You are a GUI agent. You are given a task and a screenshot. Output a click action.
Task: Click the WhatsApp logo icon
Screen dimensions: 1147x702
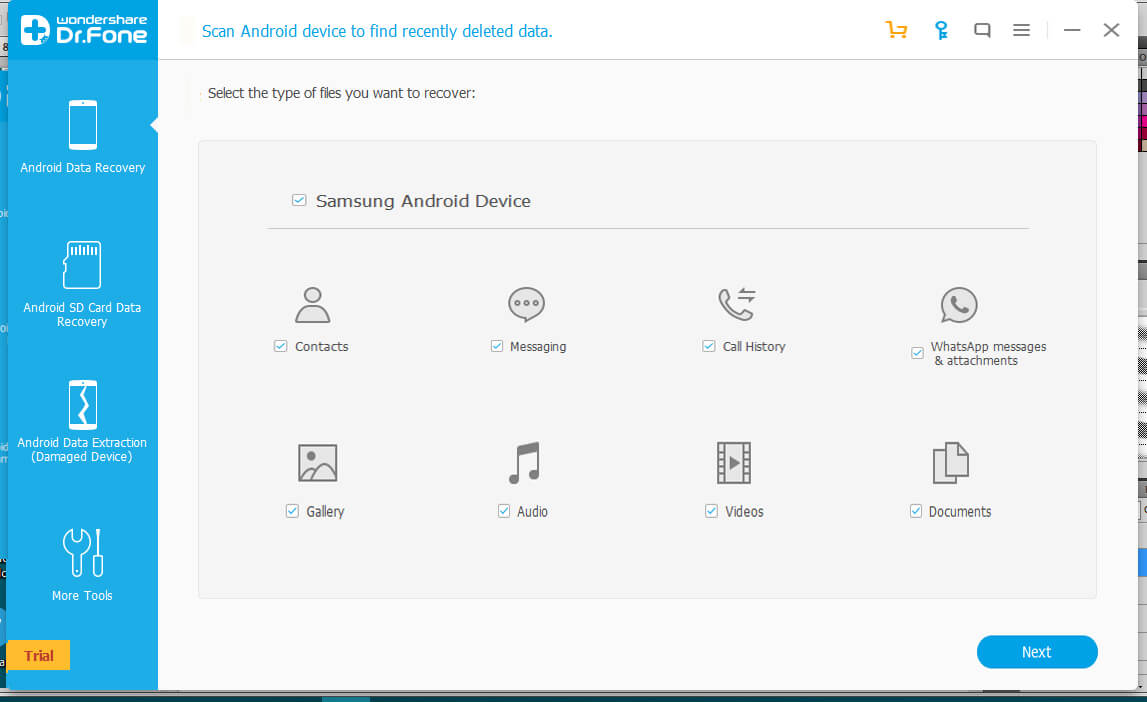(x=959, y=305)
